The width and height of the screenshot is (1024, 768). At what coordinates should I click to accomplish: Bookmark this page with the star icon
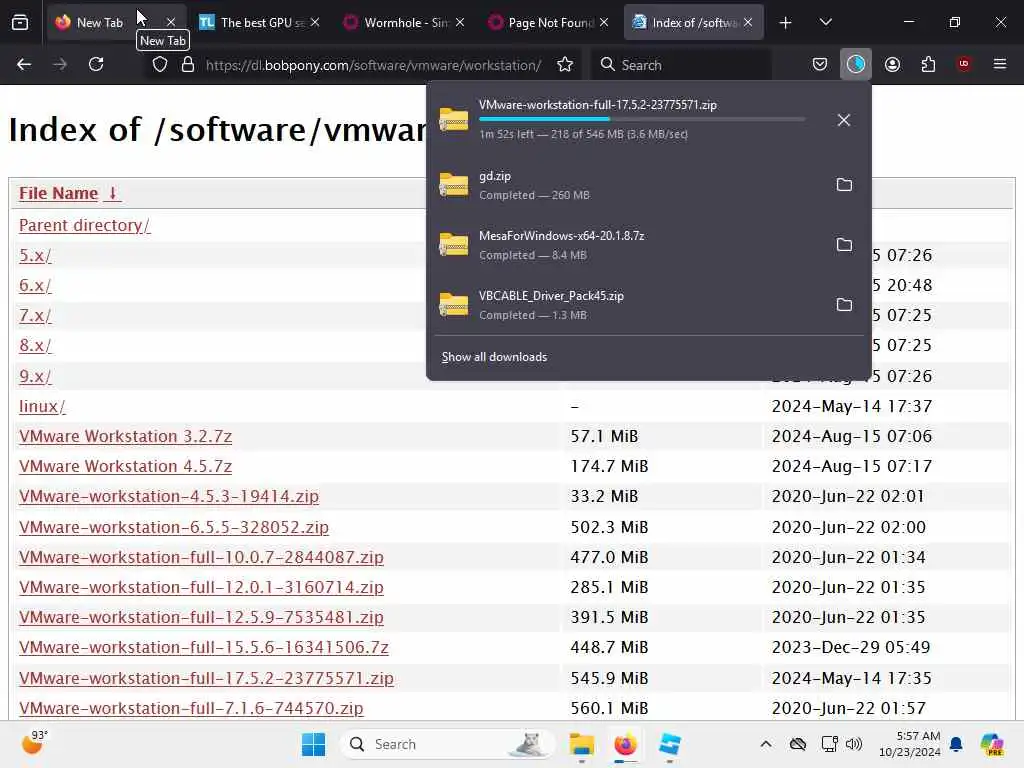[565, 65]
